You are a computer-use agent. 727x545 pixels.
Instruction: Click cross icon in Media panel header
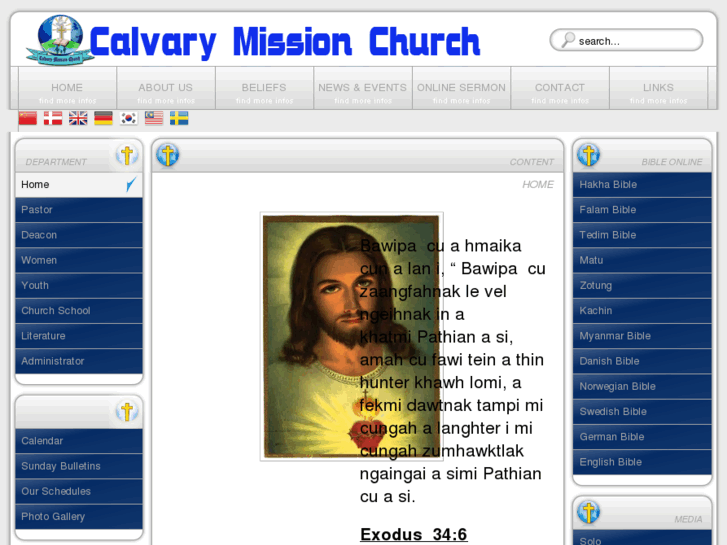[x=589, y=512]
